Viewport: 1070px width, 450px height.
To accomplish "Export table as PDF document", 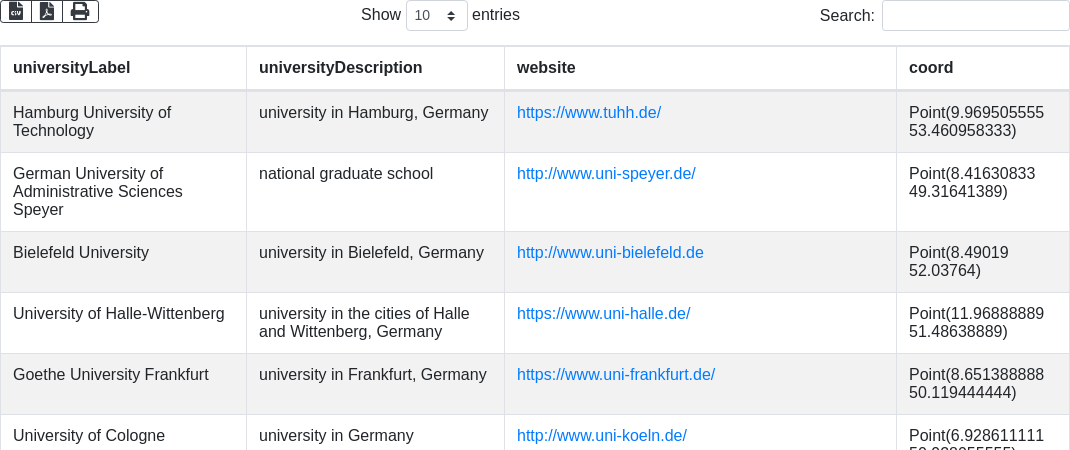I will pyautogui.click(x=47, y=12).
